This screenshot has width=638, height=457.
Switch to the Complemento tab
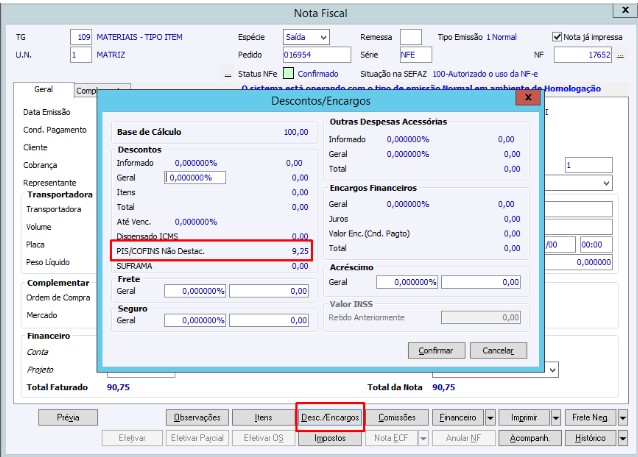(86, 91)
